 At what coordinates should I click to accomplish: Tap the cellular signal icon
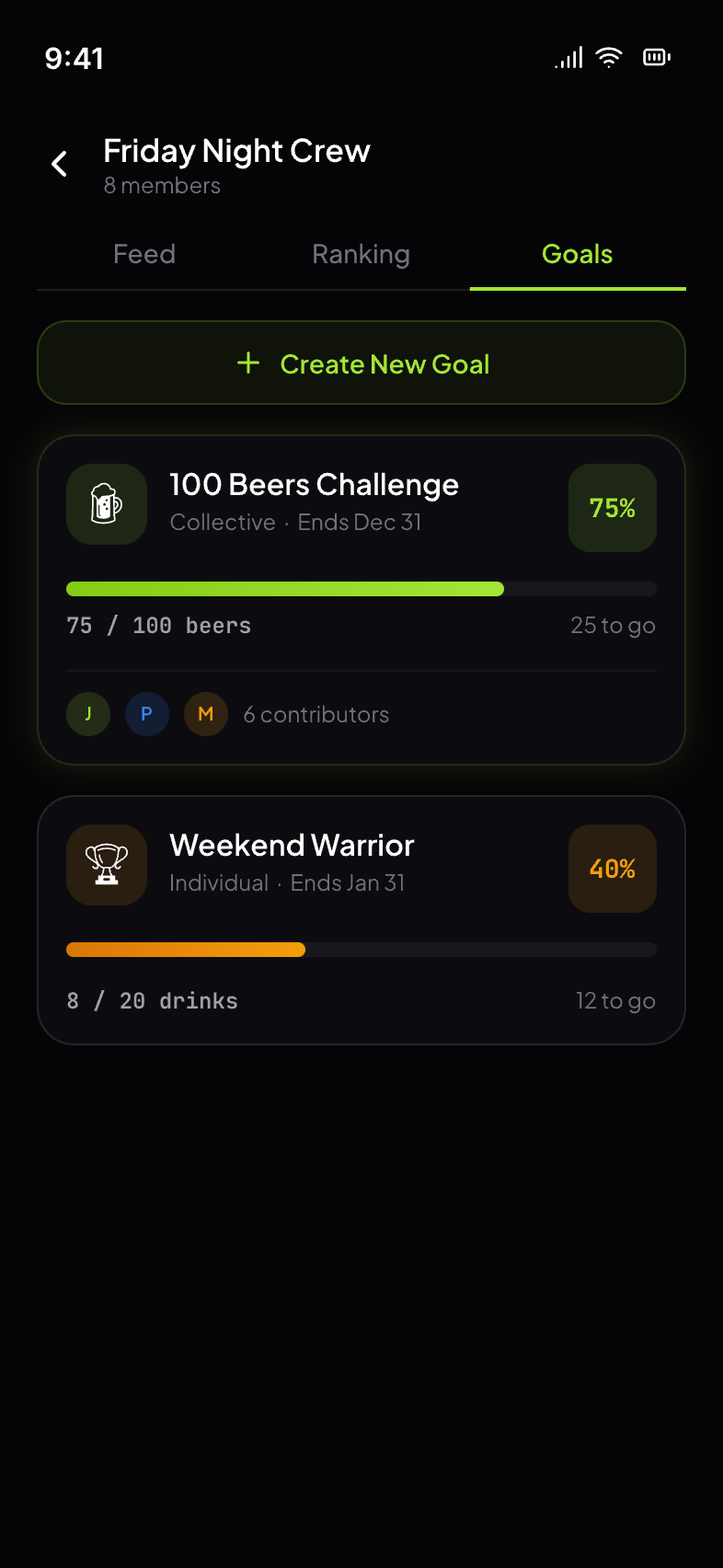(569, 58)
